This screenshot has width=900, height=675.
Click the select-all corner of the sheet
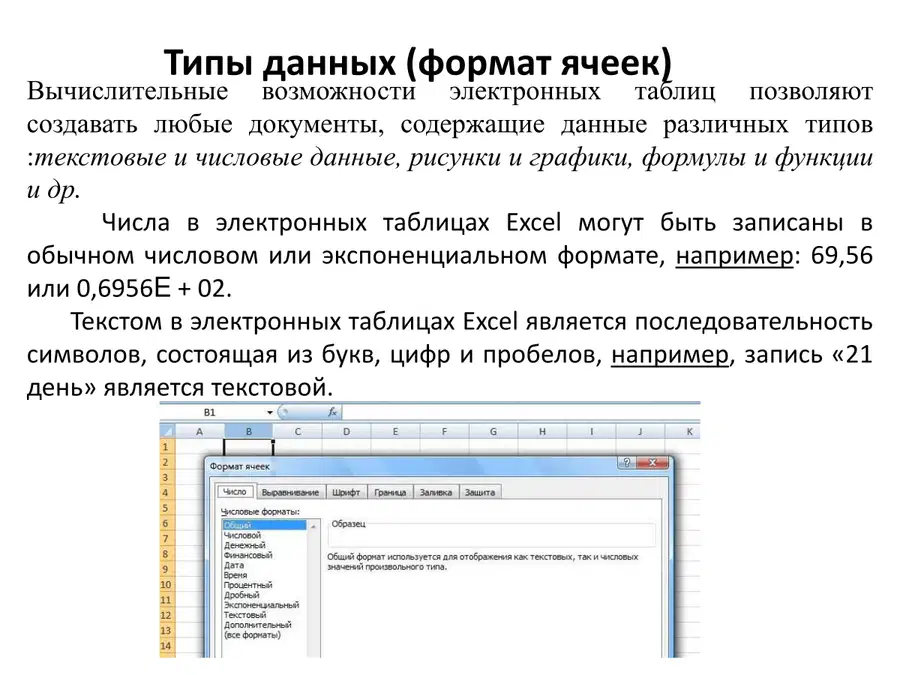[167, 431]
